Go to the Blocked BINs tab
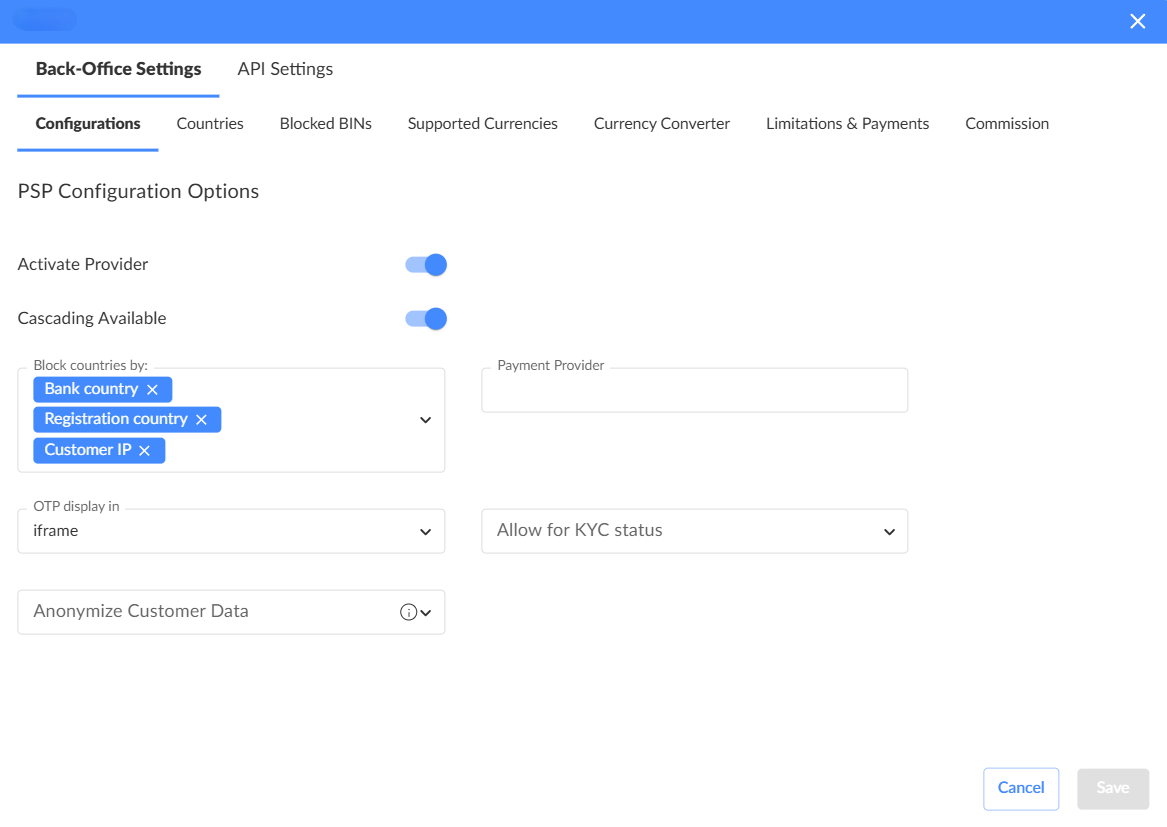The image size is (1167, 827). (x=325, y=124)
